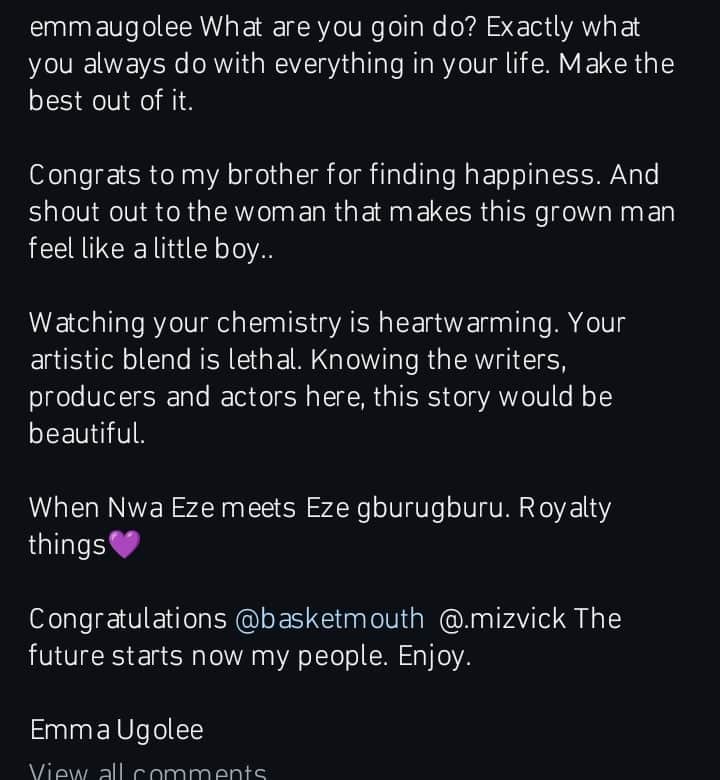This screenshot has height=780, width=720.
Task: Click the word "things" before the heart
Action: click(67, 545)
